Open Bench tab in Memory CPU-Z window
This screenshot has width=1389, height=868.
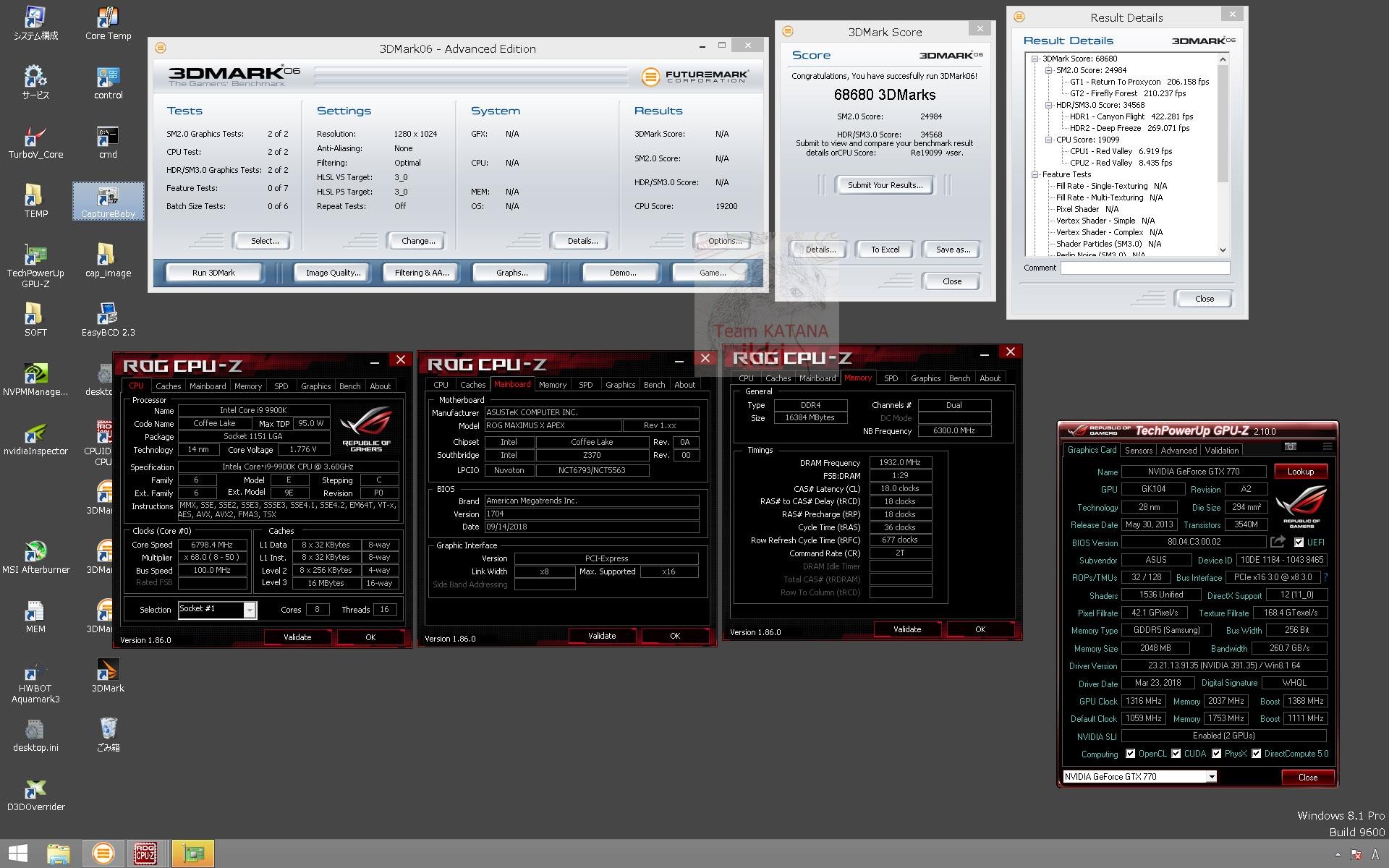click(x=959, y=378)
